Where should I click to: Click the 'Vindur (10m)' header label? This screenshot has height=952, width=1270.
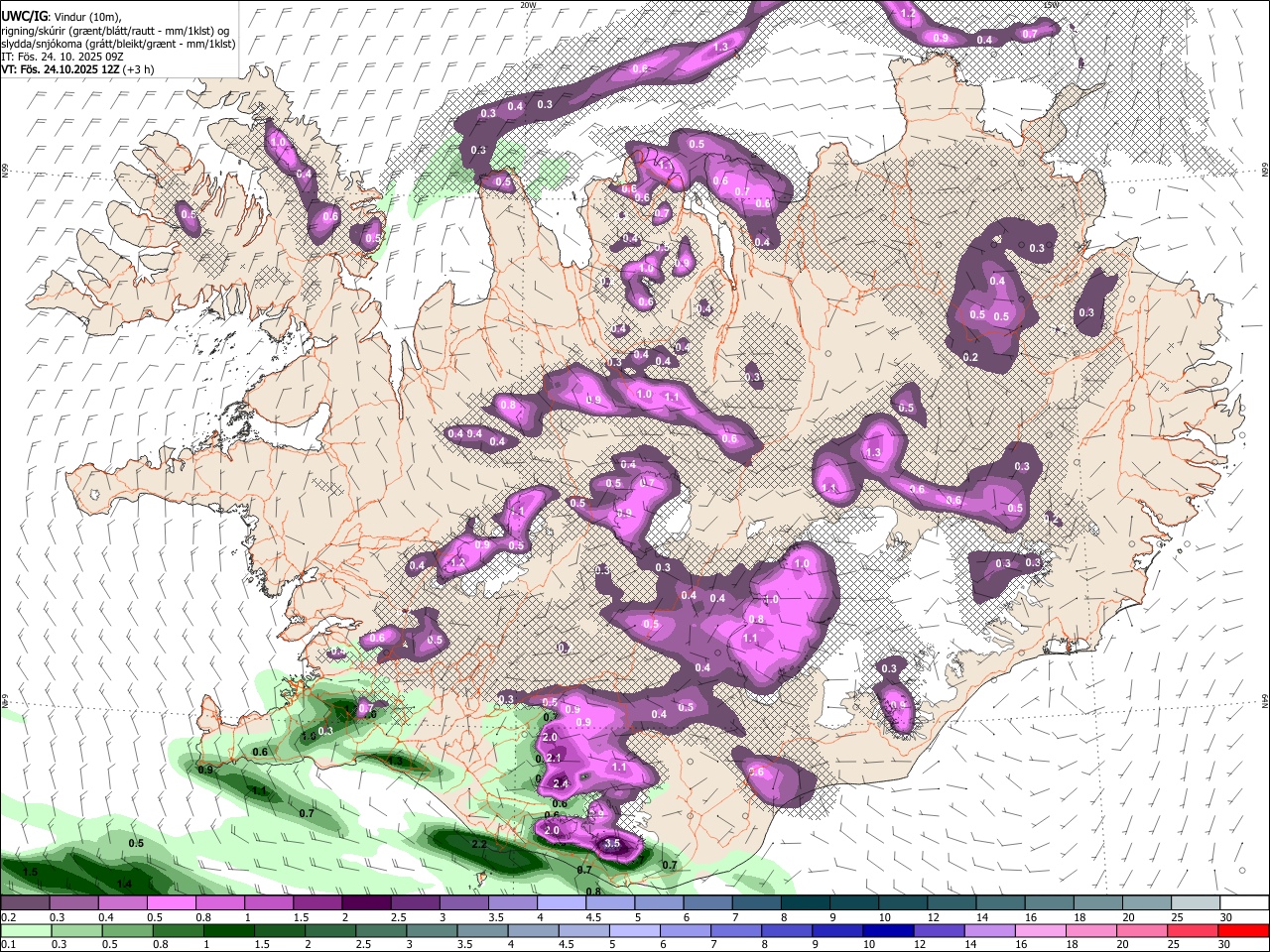[86, 17]
